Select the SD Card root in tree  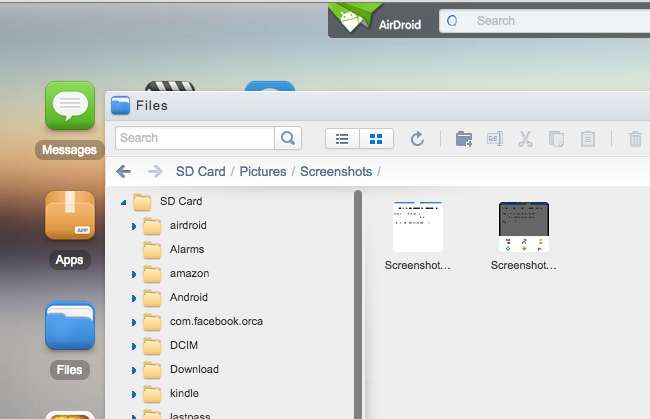(181, 201)
